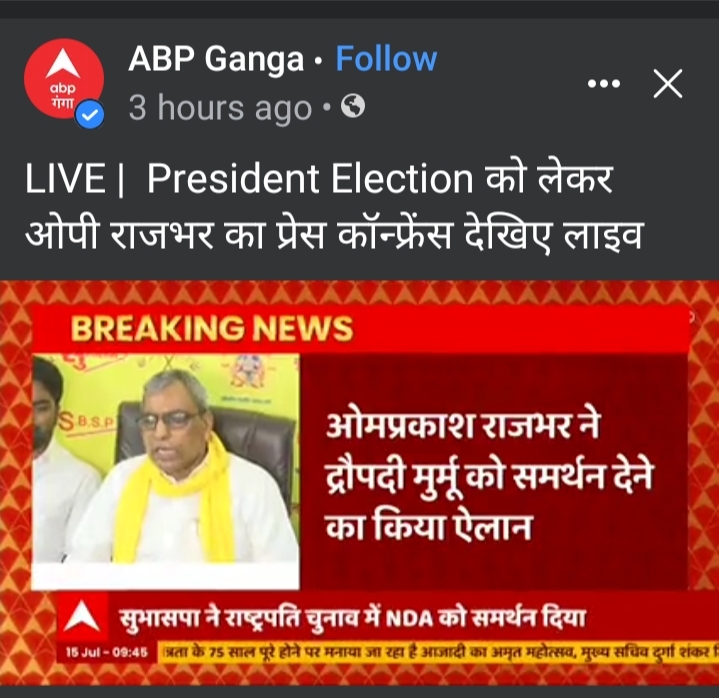Image resolution: width=719 pixels, height=698 pixels.
Task: Click the yellow scrolling news ticker
Action: point(438,652)
